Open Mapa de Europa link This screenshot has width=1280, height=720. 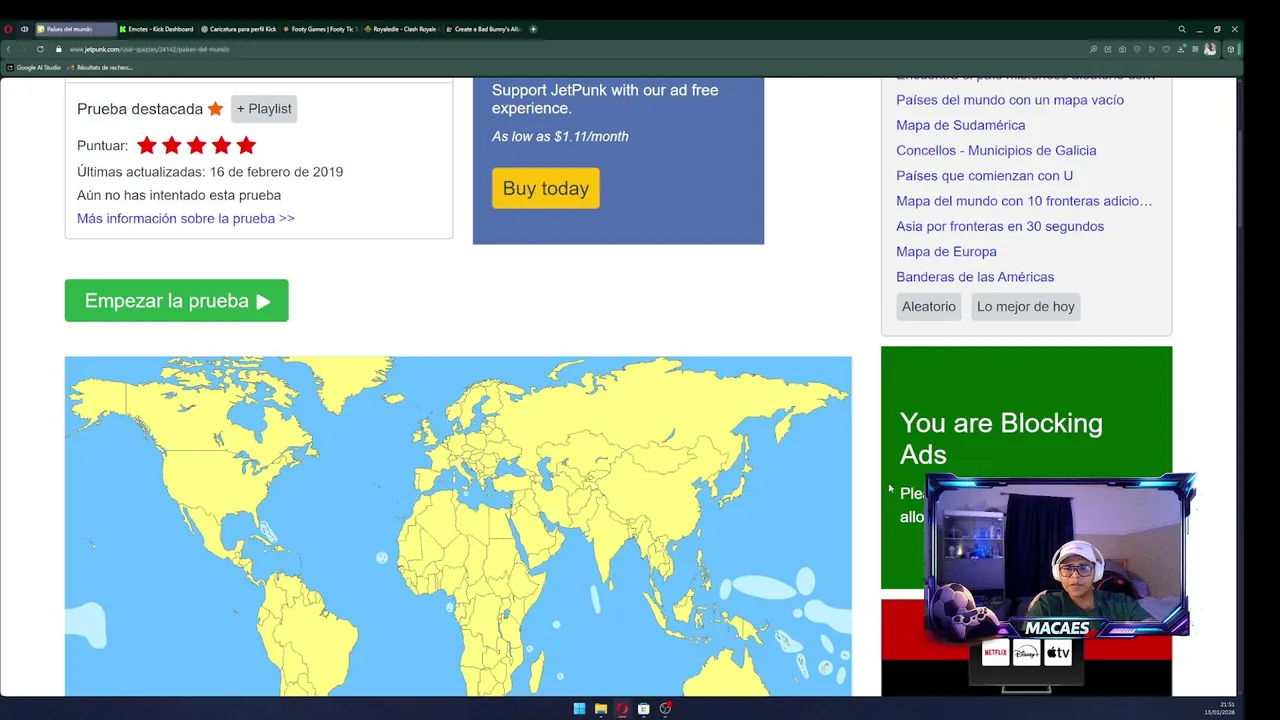click(946, 251)
